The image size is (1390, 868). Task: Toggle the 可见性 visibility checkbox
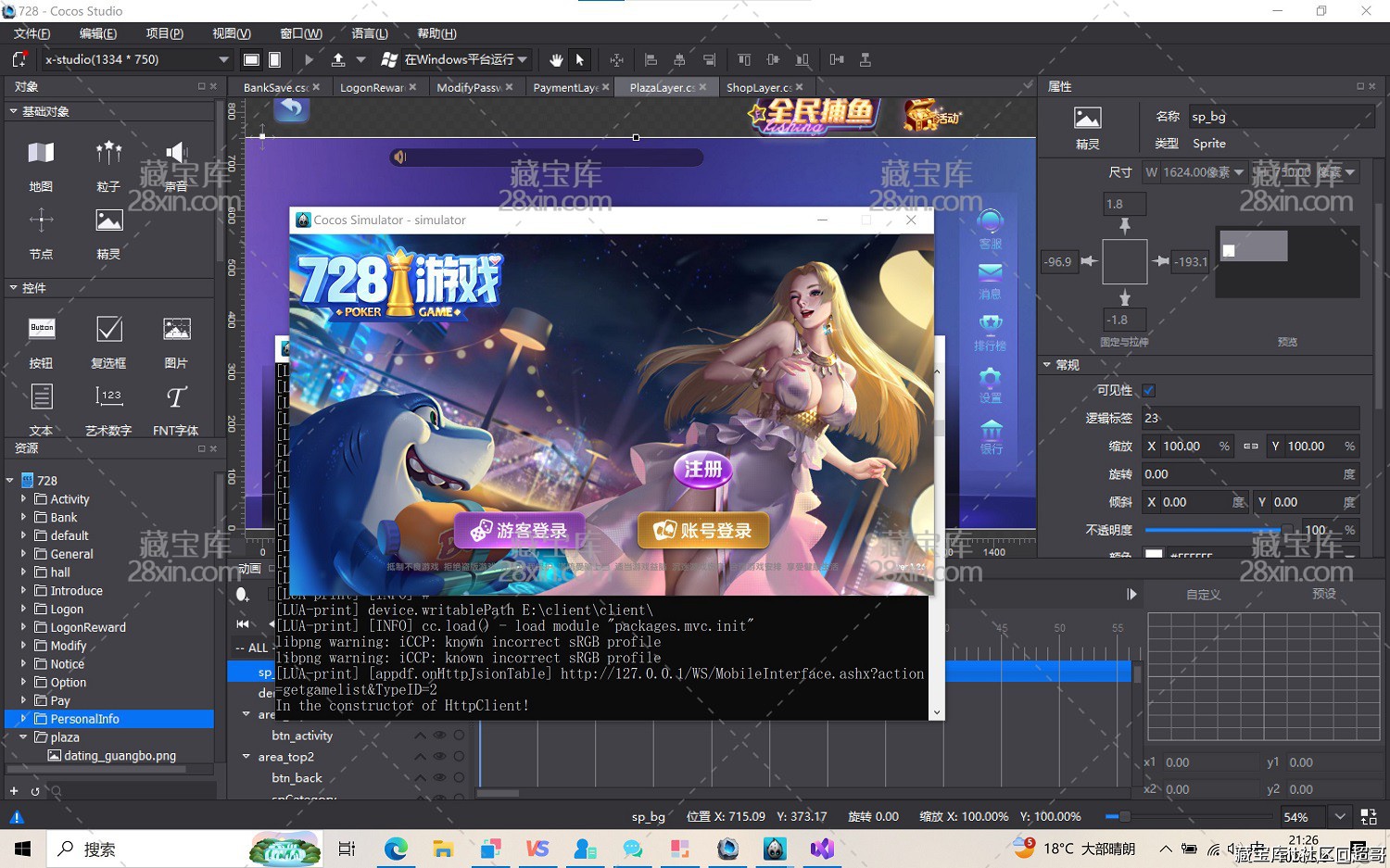coord(1149,391)
